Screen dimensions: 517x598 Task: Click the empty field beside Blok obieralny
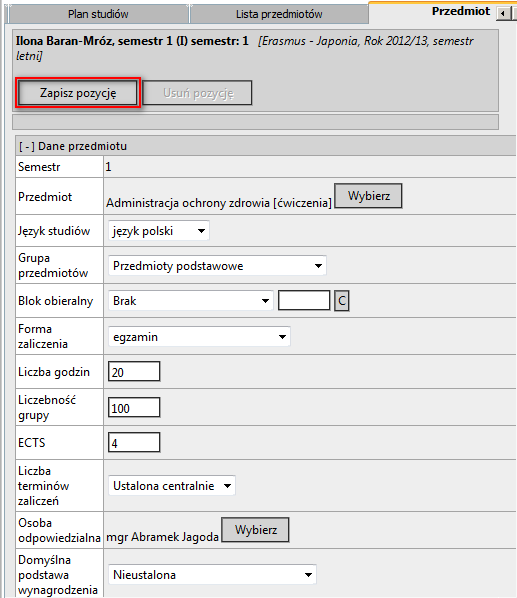tap(304, 301)
